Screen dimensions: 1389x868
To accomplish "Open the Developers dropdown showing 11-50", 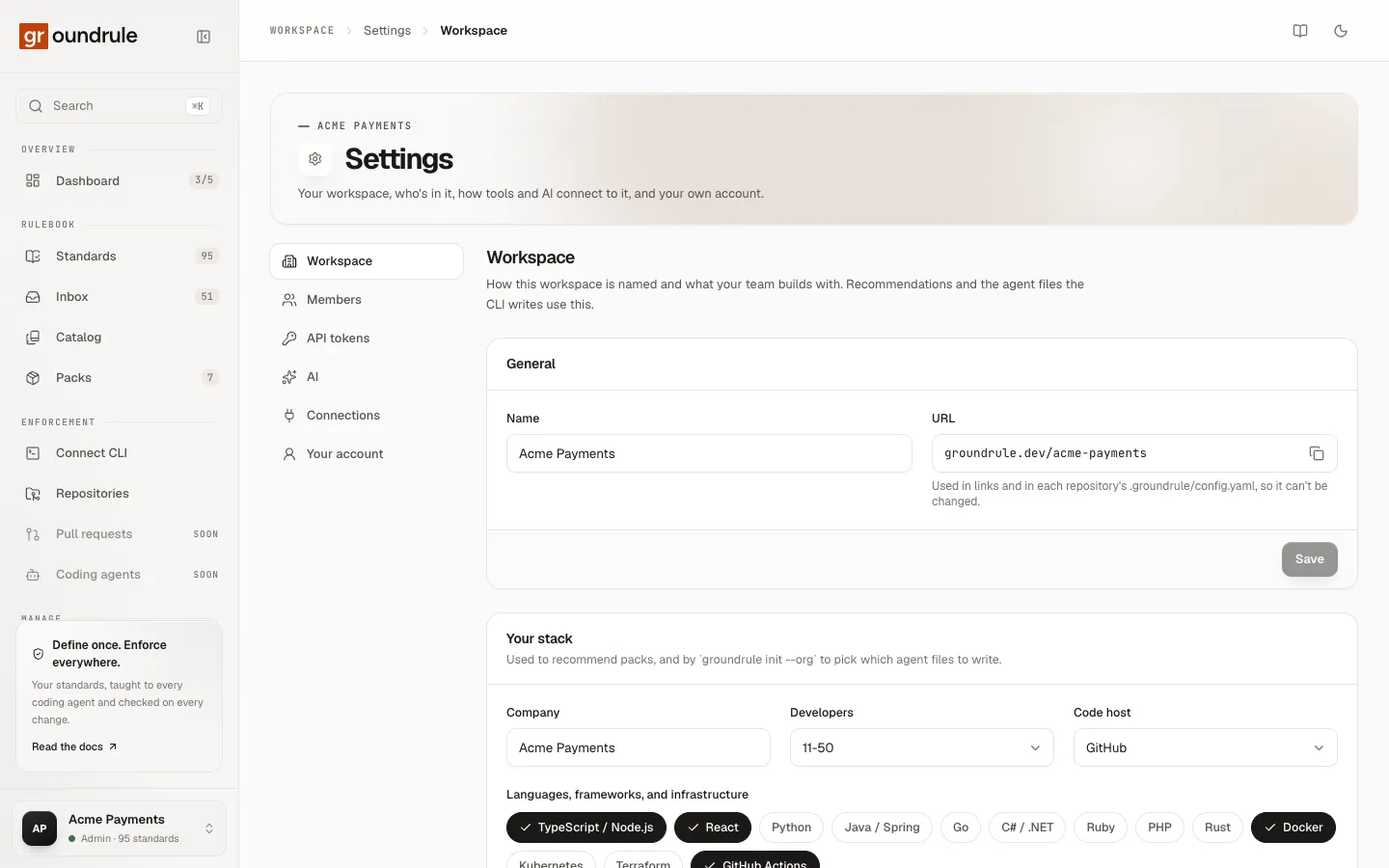I will (x=922, y=747).
